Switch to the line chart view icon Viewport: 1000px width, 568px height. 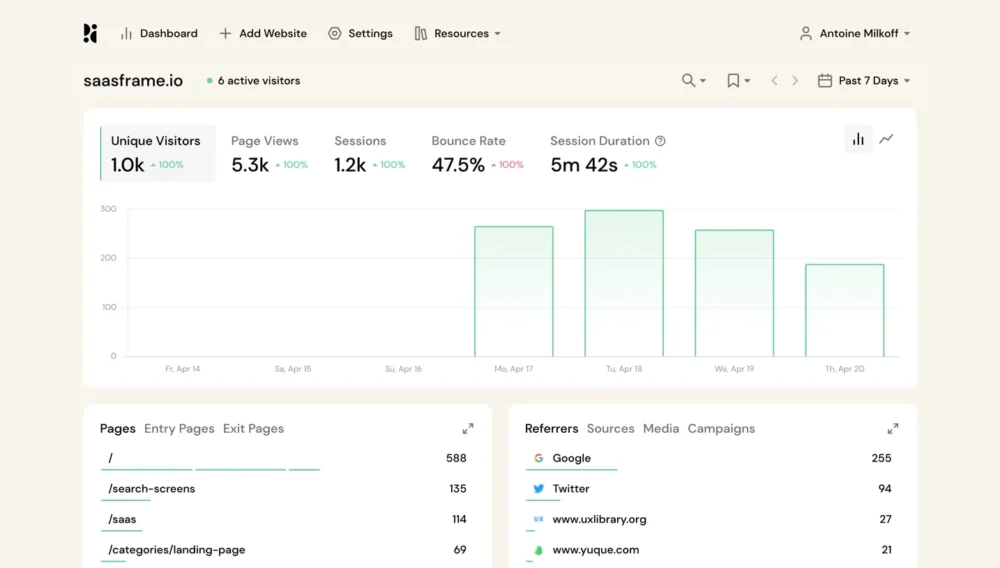click(x=886, y=139)
